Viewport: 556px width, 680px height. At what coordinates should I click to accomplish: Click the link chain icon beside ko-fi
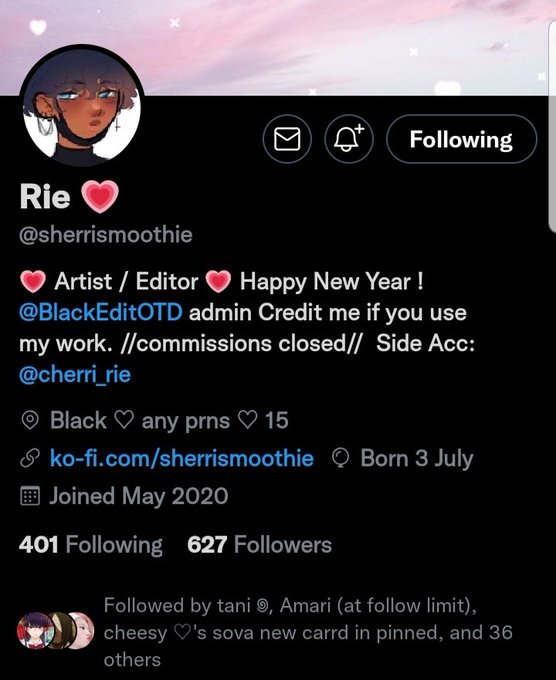point(30,459)
